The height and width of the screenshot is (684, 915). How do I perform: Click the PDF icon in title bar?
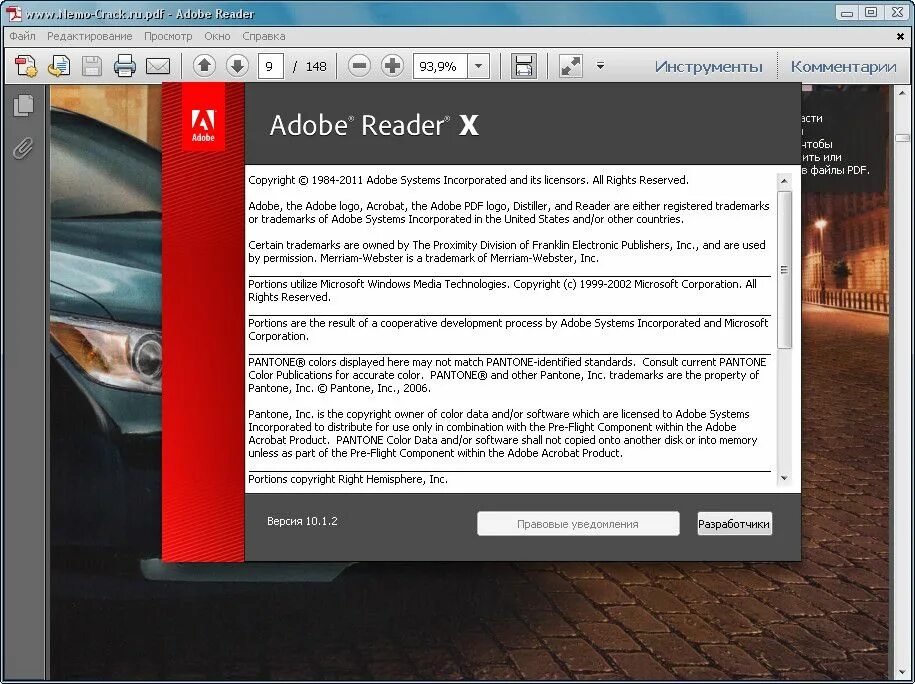click(13, 13)
